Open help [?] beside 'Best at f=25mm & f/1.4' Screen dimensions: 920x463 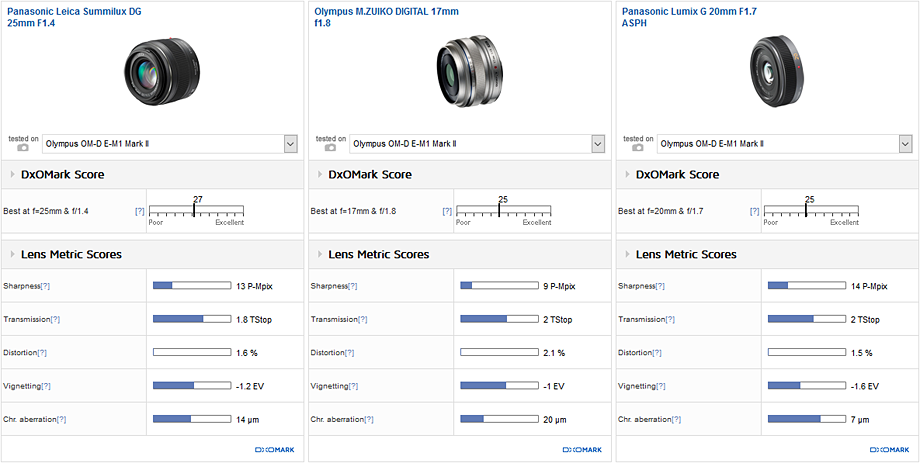pyautogui.click(x=140, y=211)
